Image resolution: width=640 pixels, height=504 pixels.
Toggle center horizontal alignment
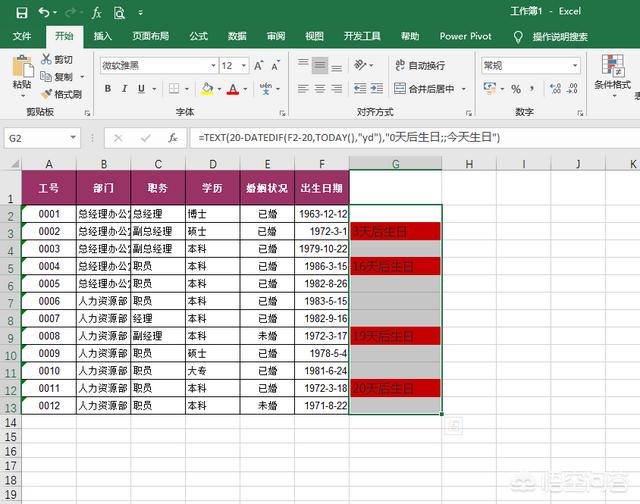pos(320,89)
